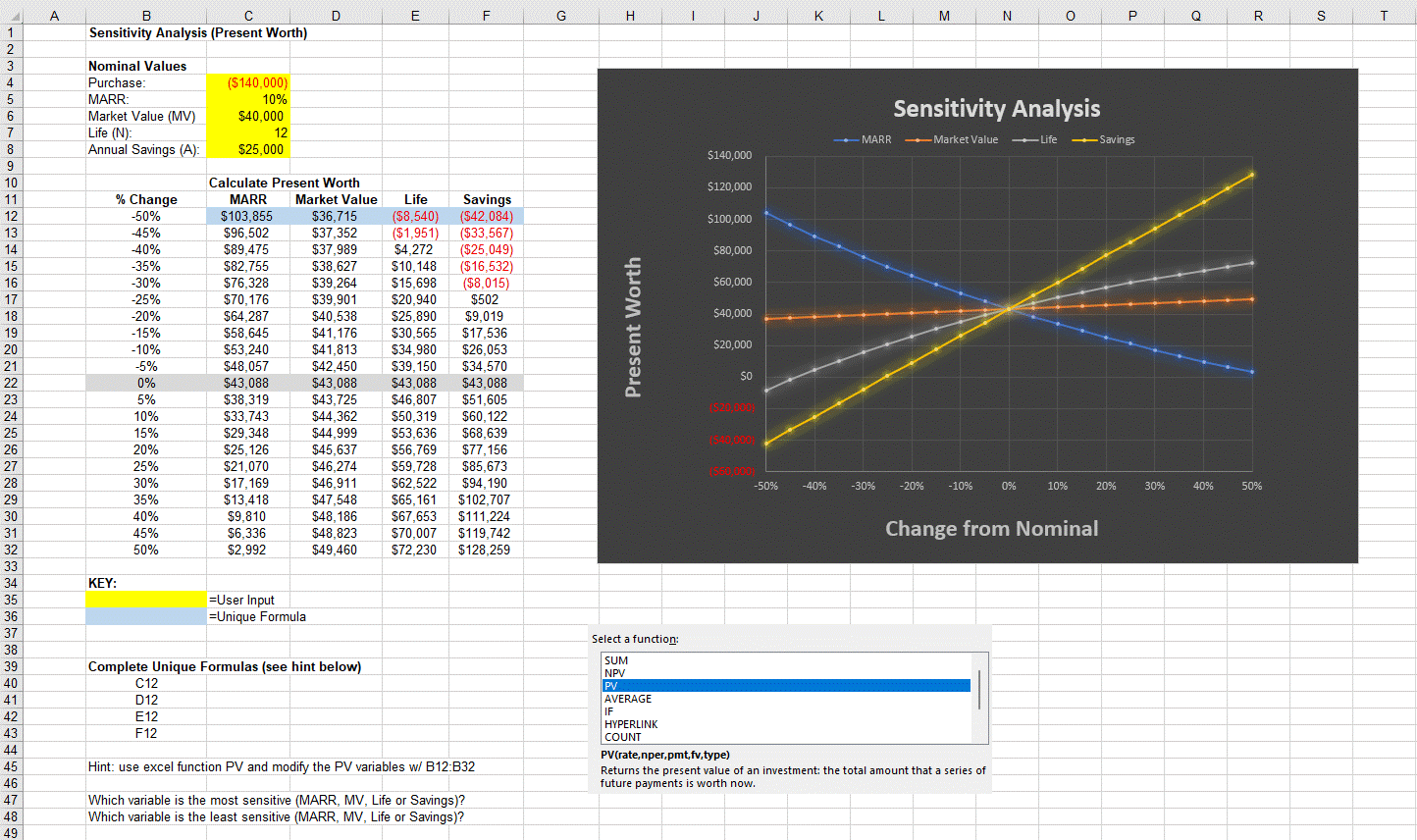
Task: Click the MARR input cell showing 10%
Action: pos(248,99)
